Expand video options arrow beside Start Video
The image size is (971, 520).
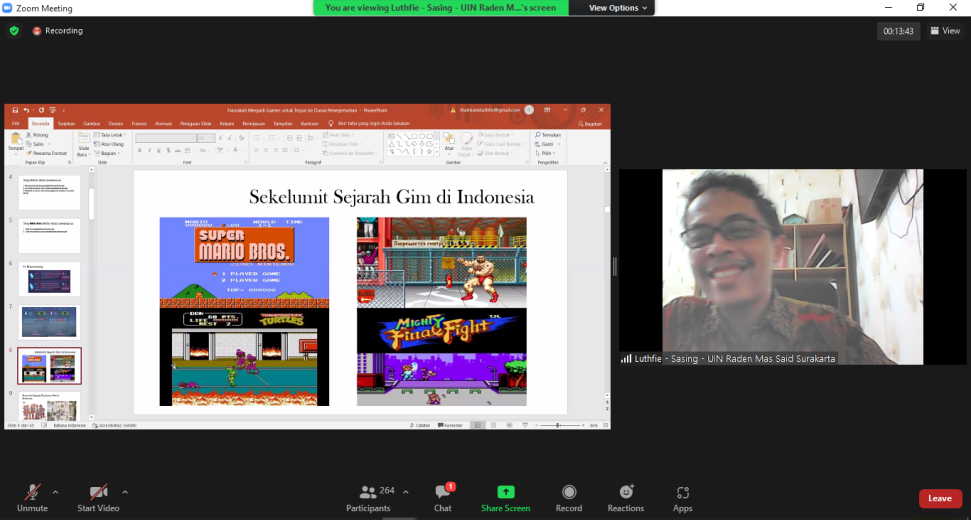125,492
